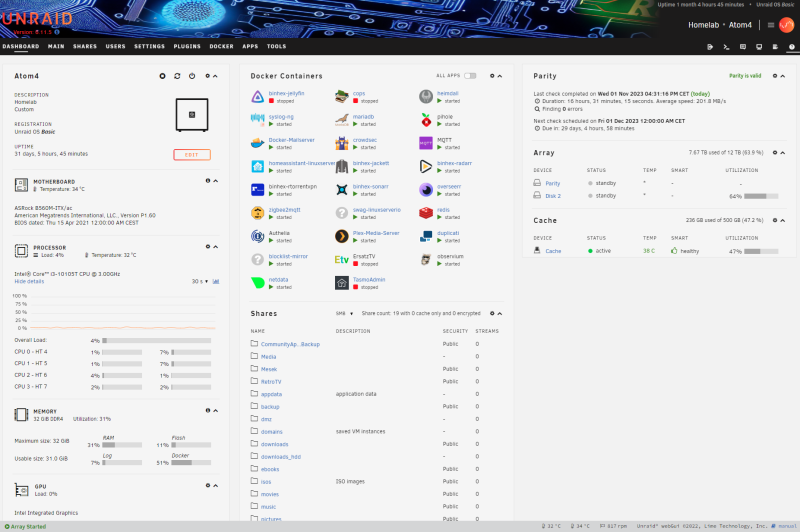800x532 pixels.
Task: Open the MQTT container icon
Action: point(426,143)
